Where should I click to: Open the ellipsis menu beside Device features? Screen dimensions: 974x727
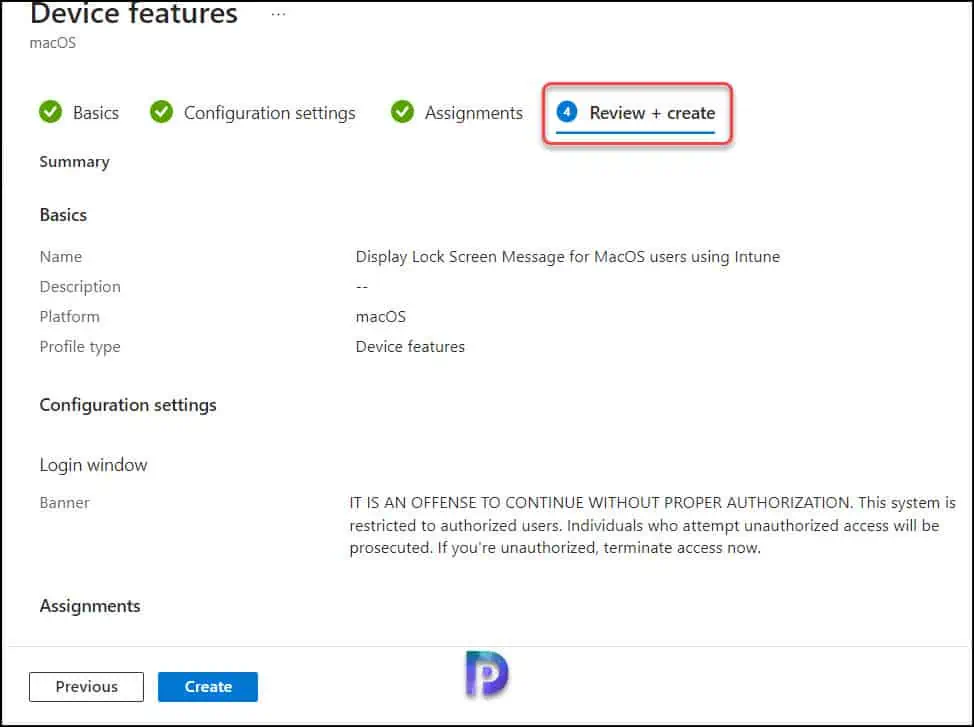[x=278, y=14]
